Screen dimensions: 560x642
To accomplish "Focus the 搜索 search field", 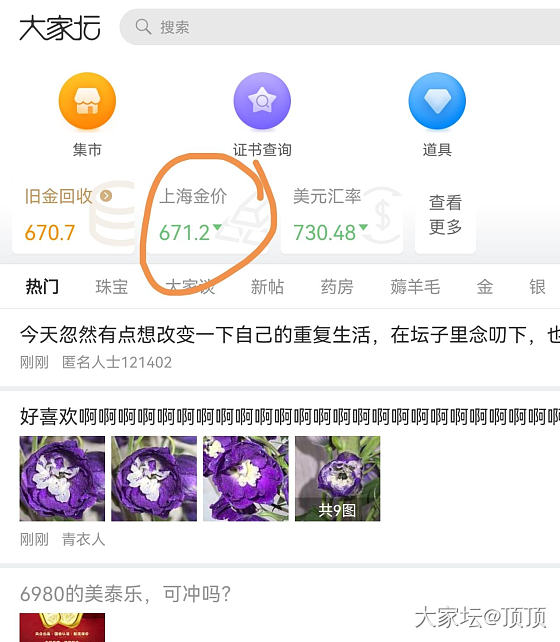I will (x=340, y=27).
